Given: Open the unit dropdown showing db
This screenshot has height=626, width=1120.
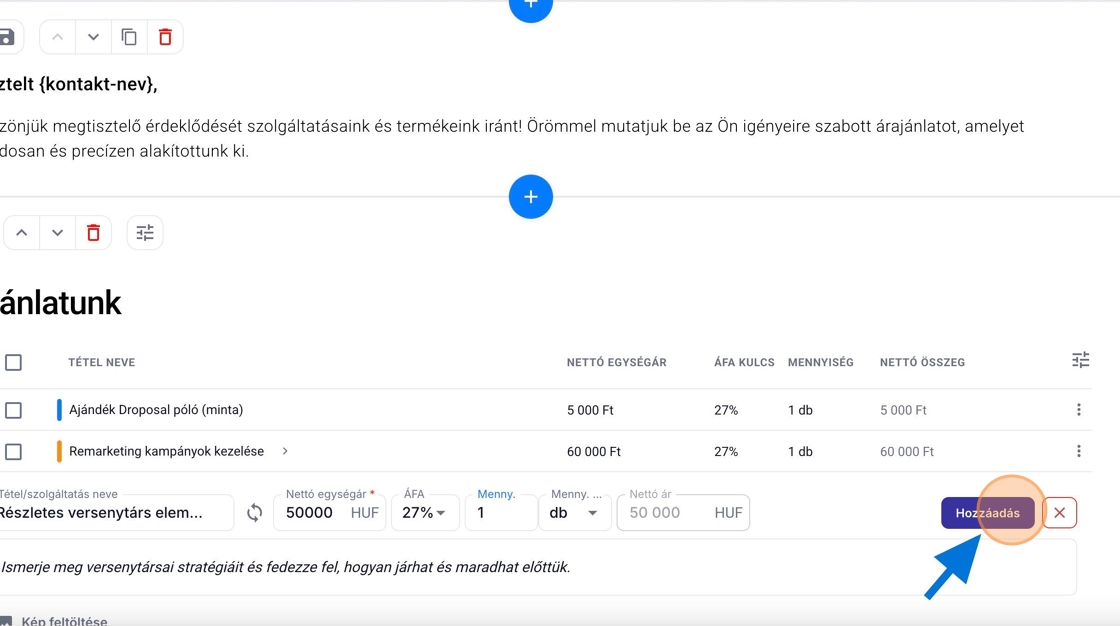Looking at the screenshot, I should (x=574, y=513).
